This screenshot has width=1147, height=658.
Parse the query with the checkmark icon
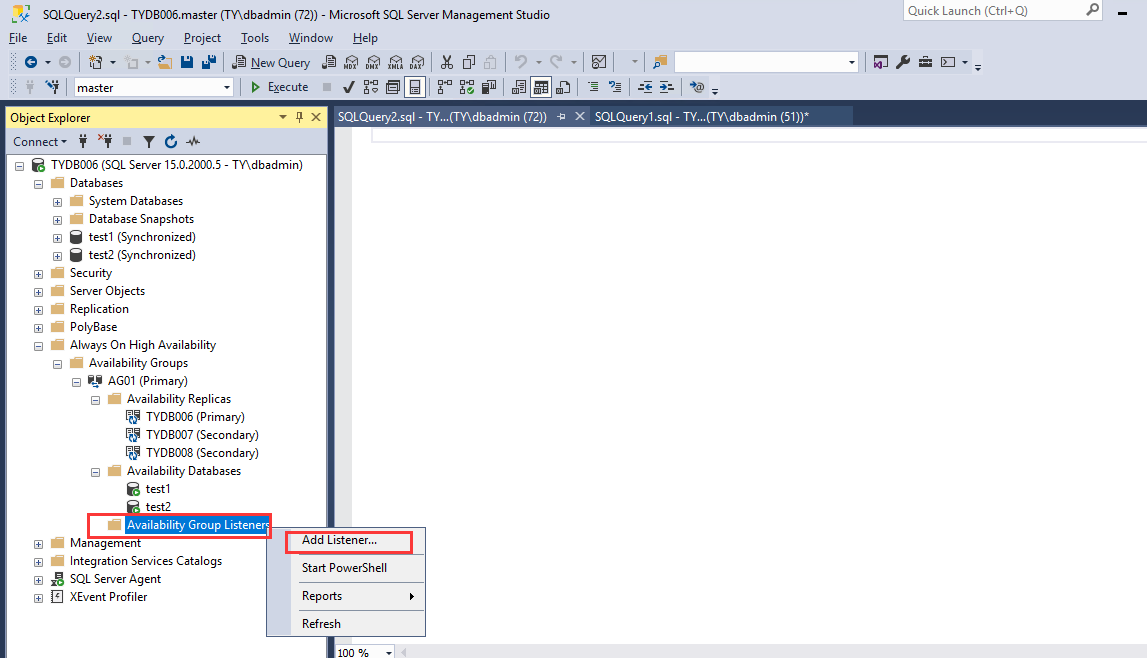coord(349,88)
